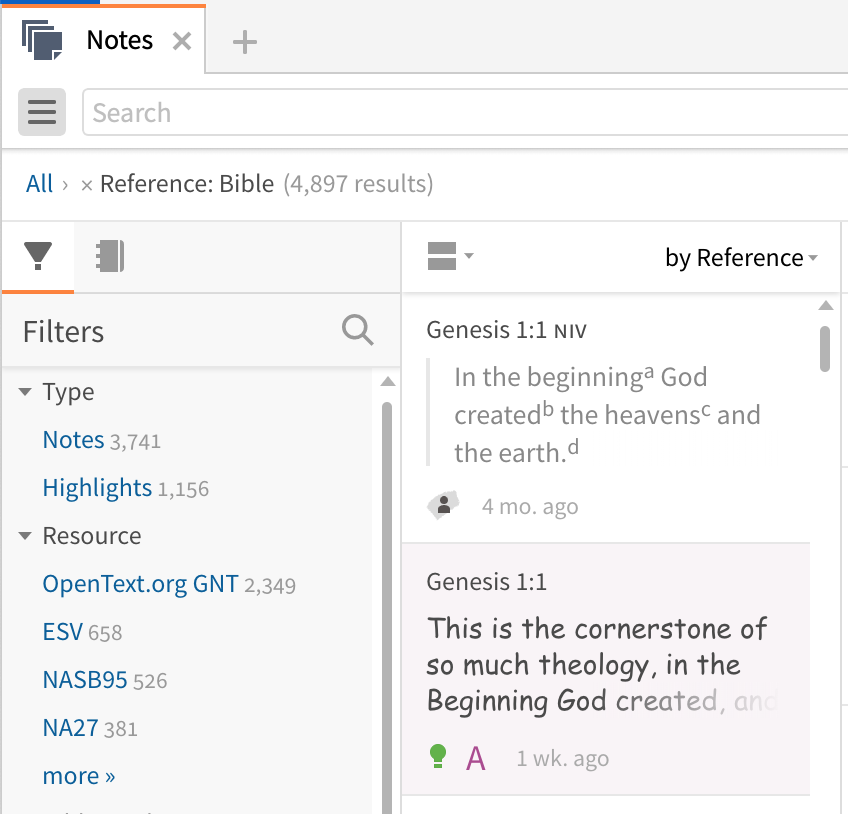Open the note display layout dropdown

pos(448,256)
